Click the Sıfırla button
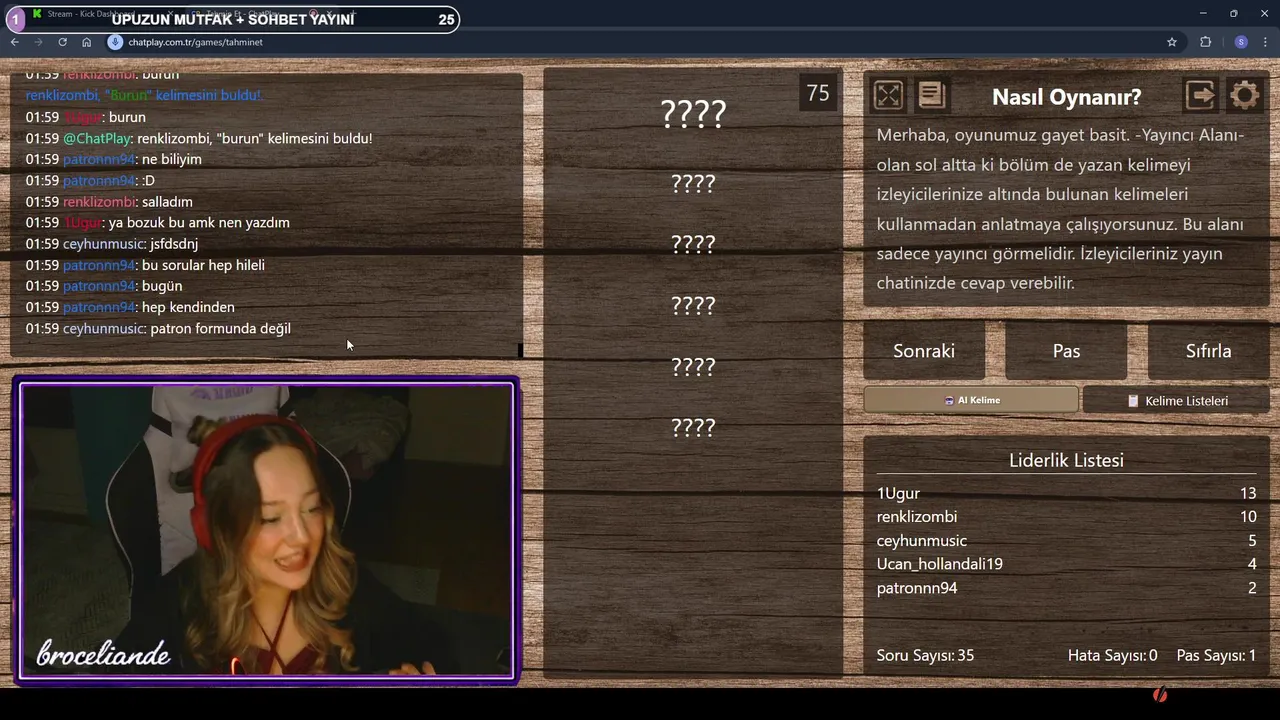Screen dimensions: 1280x720 [x=1208, y=351]
